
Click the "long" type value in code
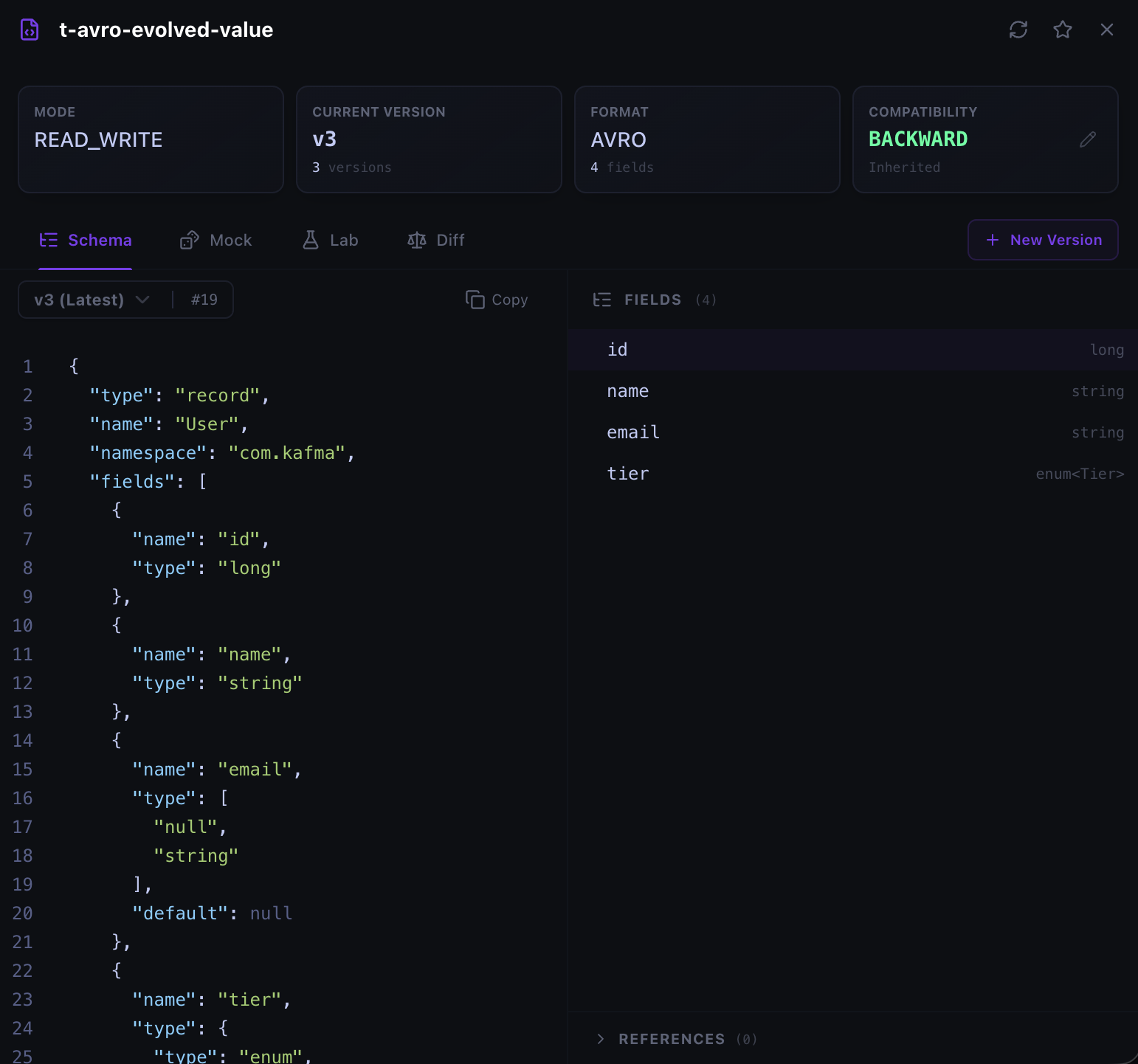[x=249, y=568]
